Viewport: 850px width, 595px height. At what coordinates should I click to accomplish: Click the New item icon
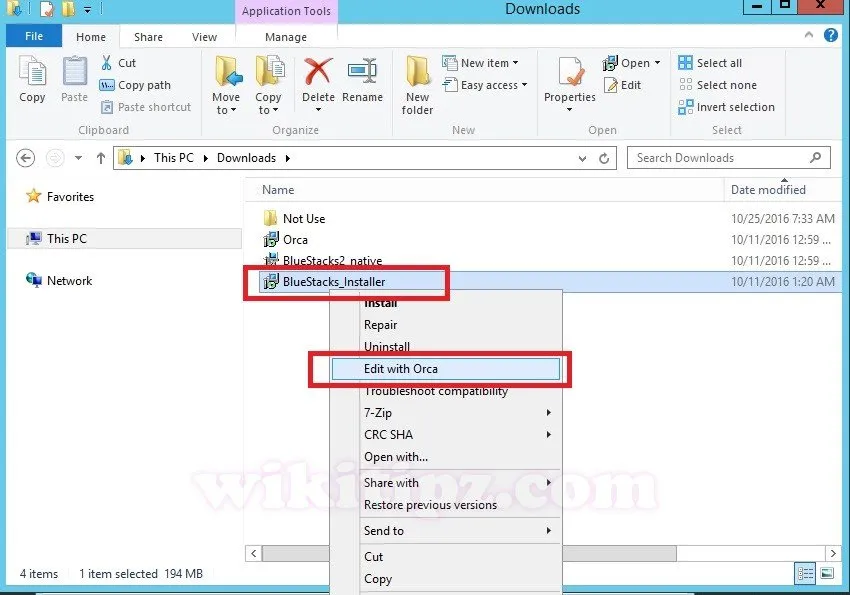449,63
